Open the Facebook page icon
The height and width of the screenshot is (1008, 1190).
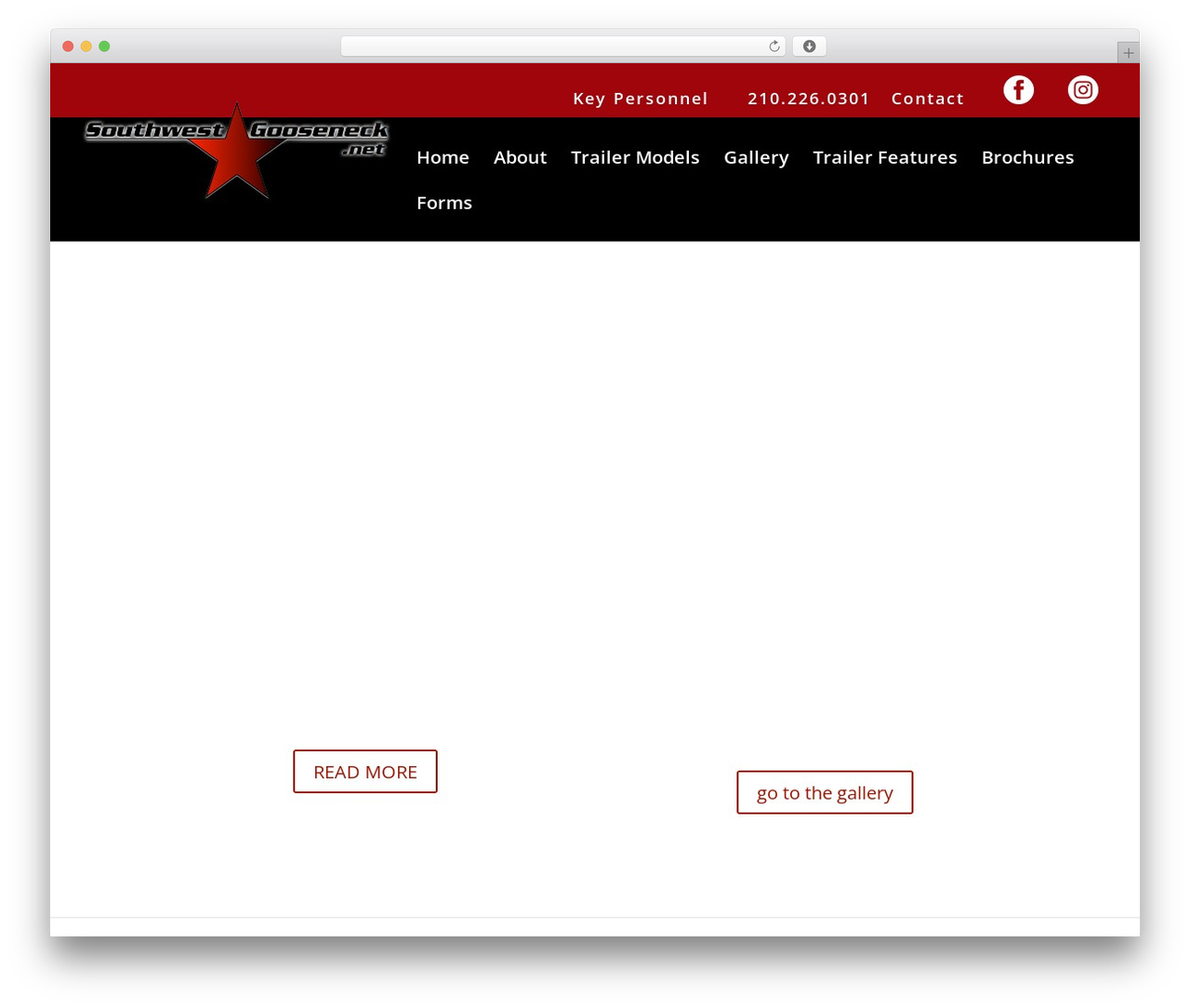(1019, 89)
